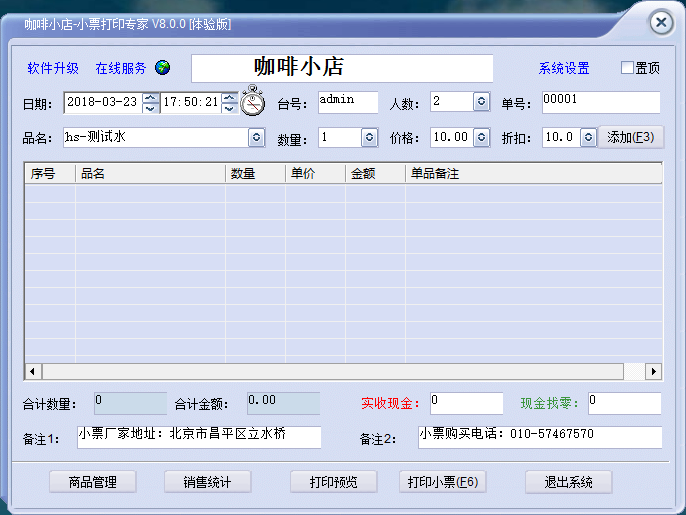
Task: Decrease the time with the down arrow
Action: 230,108
